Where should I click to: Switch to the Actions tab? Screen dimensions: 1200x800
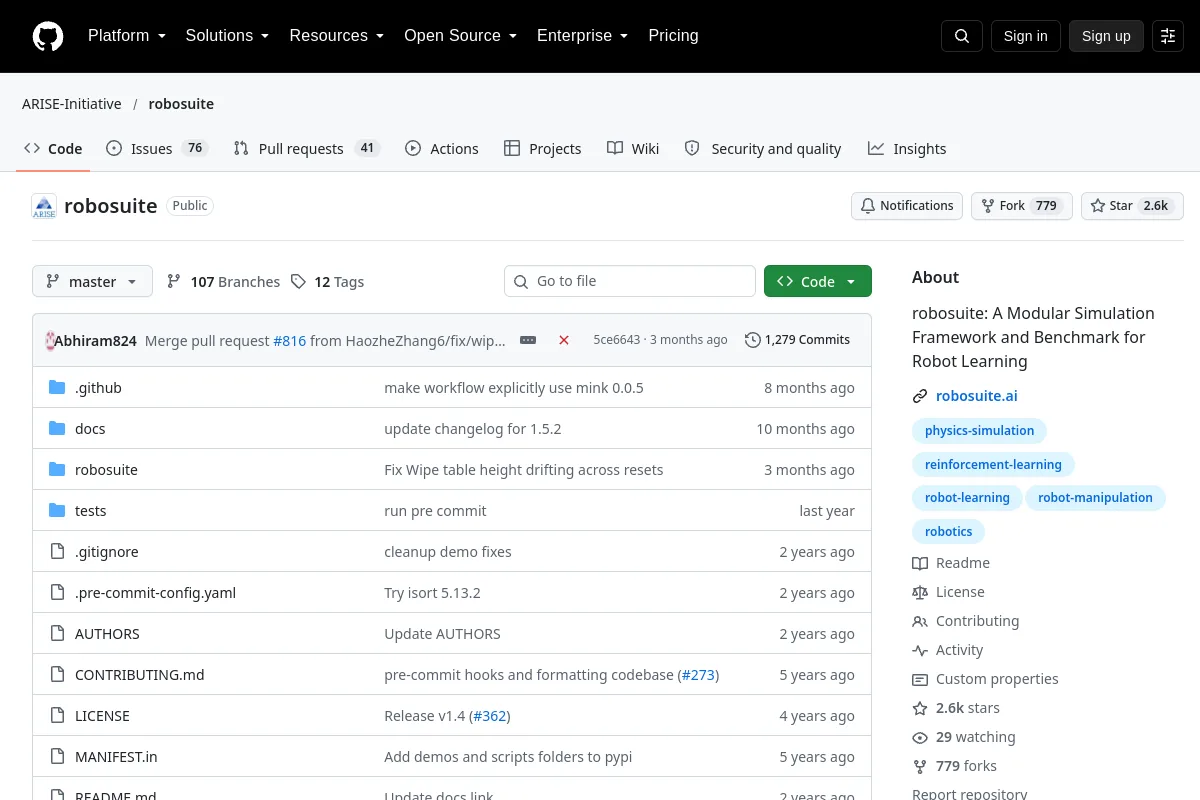(x=442, y=148)
